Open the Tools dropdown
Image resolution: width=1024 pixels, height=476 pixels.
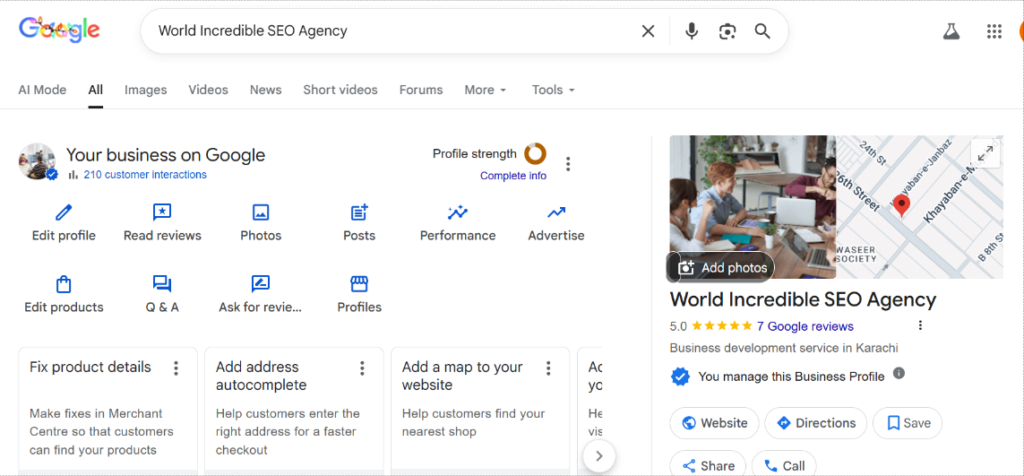(553, 90)
